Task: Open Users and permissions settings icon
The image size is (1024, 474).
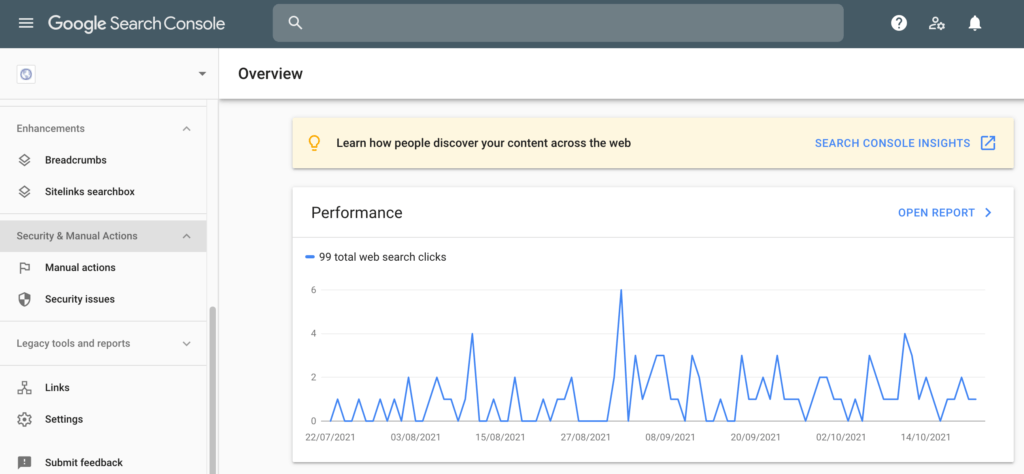Action: 937,23
